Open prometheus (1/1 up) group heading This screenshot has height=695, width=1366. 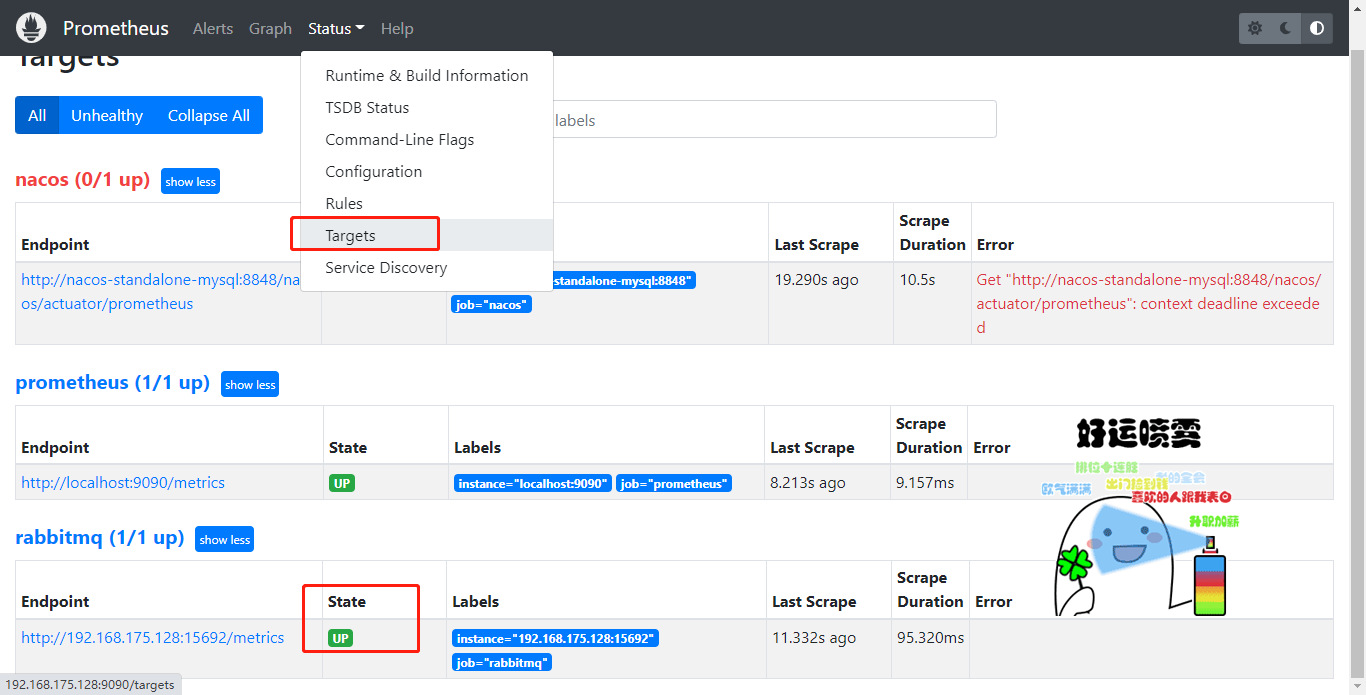pyautogui.click(x=113, y=383)
